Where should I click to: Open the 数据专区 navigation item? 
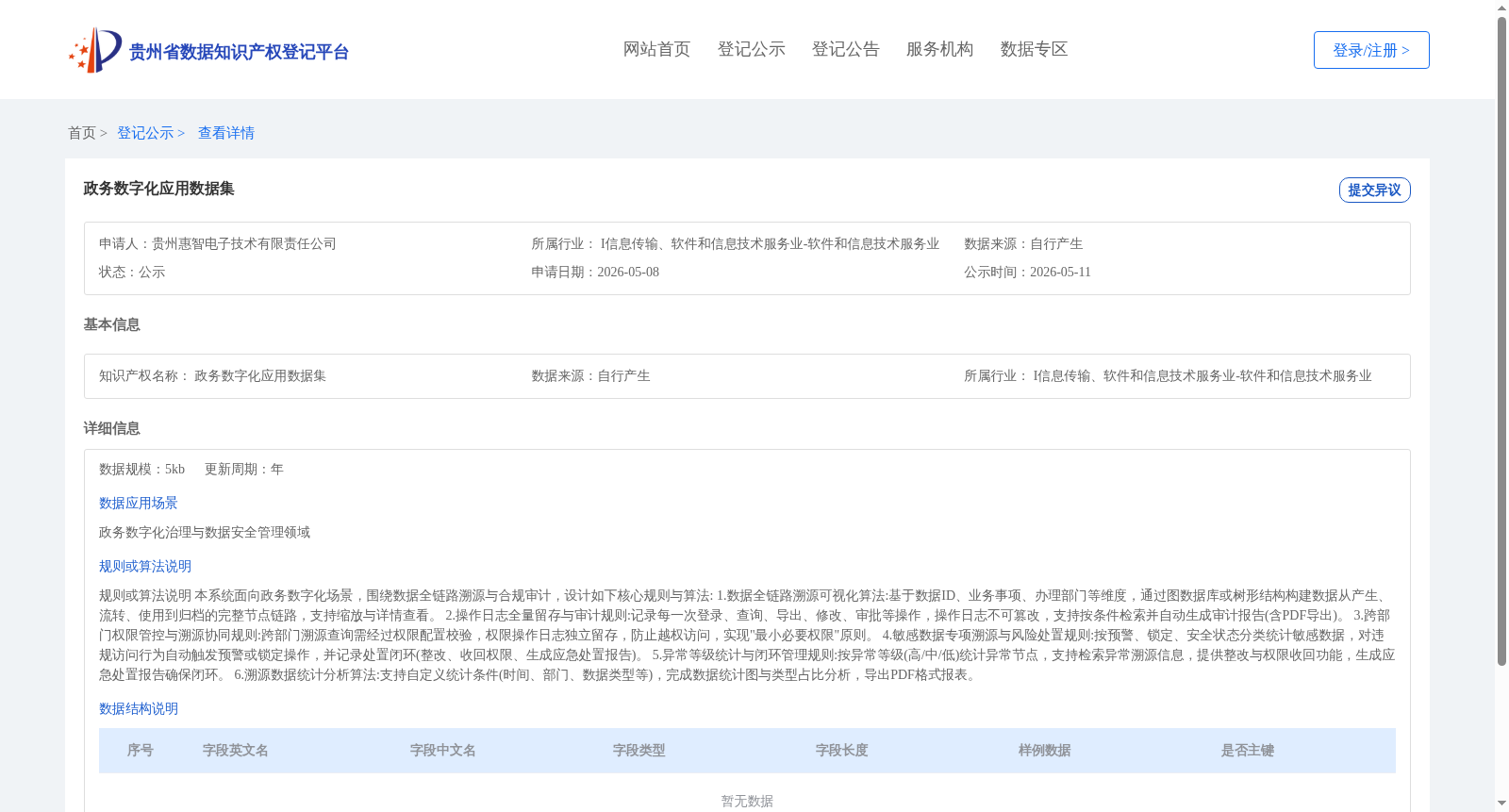(x=1034, y=49)
